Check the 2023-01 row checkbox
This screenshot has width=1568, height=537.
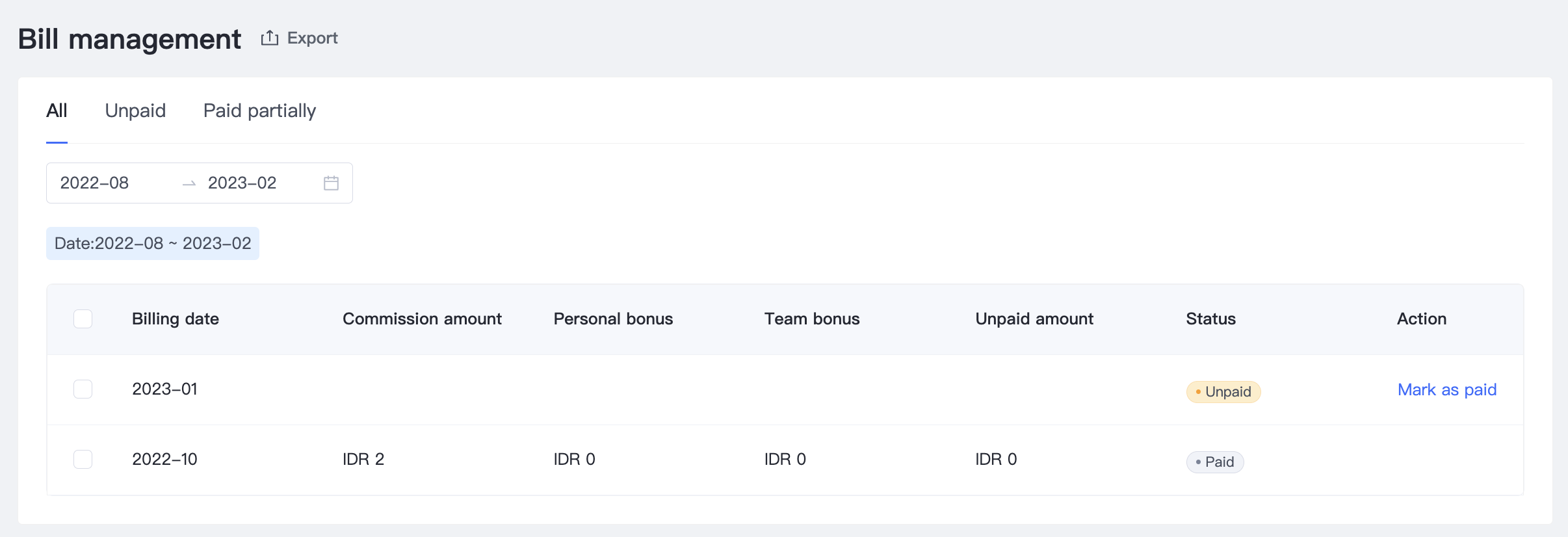click(x=83, y=389)
